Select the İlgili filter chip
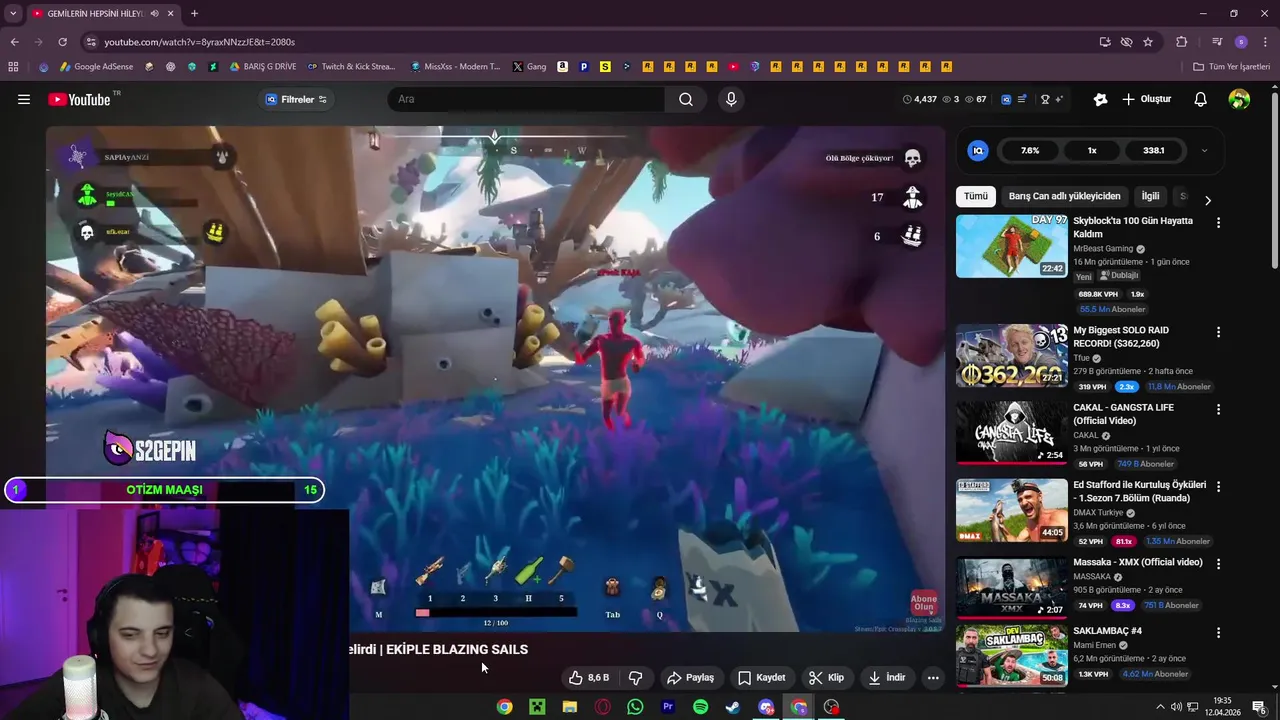Viewport: 1280px width, 720px height. [1150, 196]
